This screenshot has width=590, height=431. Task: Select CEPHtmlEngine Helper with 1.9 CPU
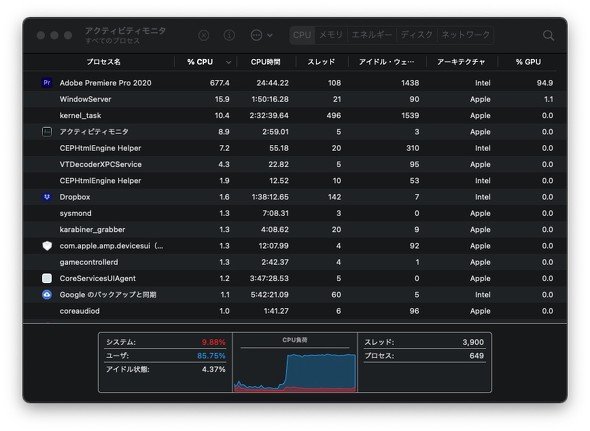coord(295,181)
